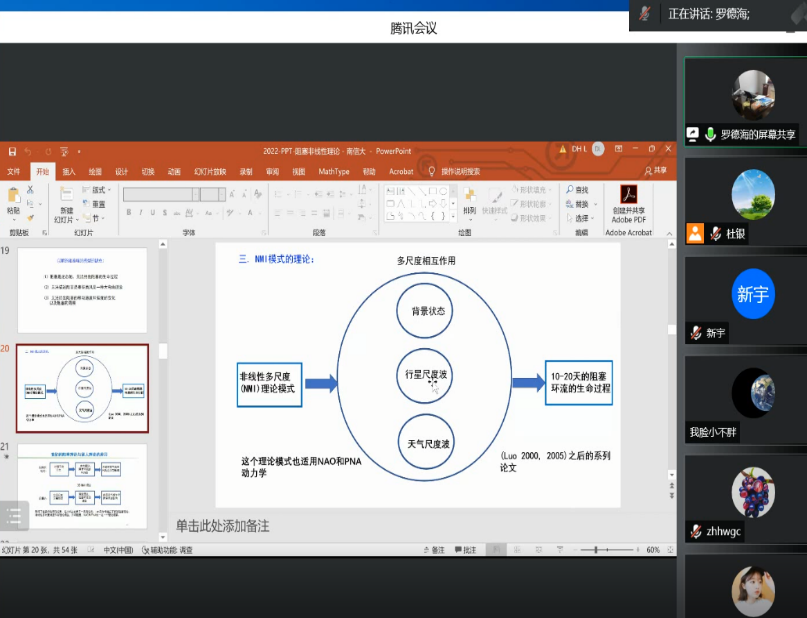
Task: Click the Format Painter brush icon
Action: click(30, 218)
